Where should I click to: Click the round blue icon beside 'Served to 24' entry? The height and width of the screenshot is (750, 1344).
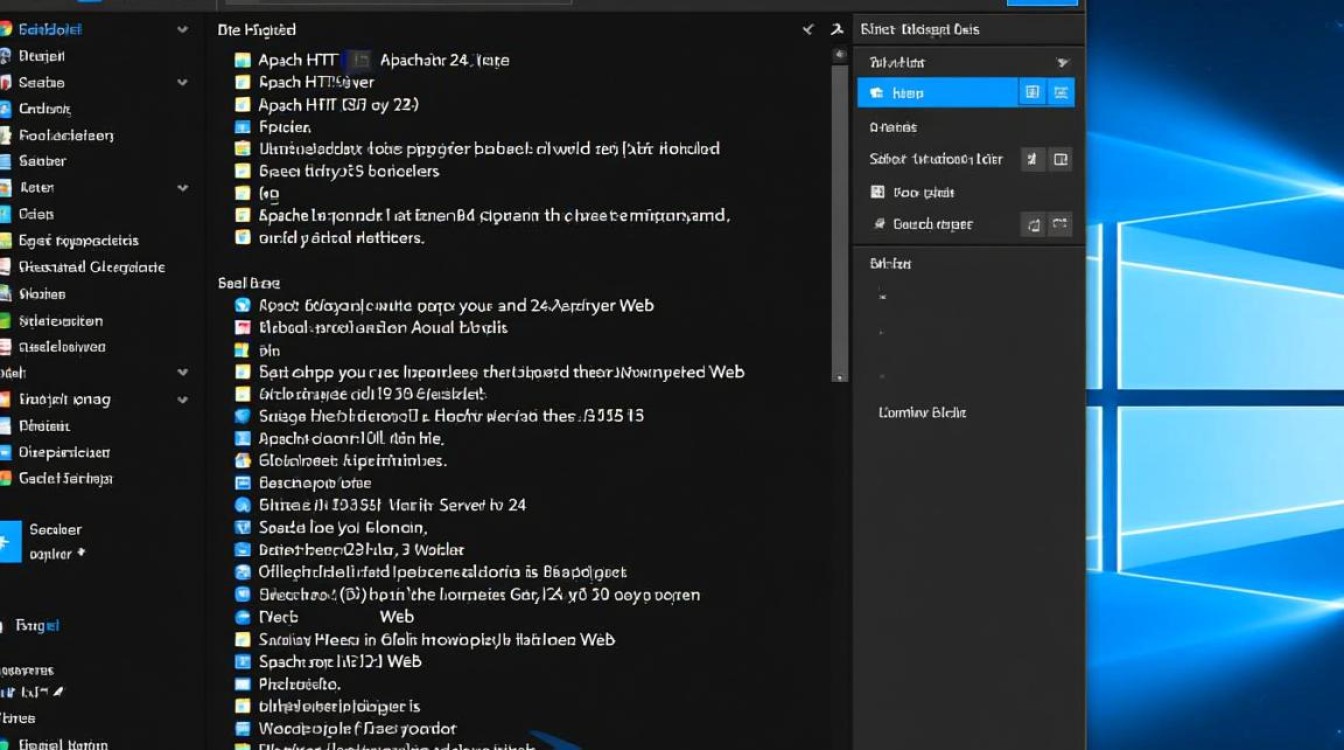coord(242,505)
